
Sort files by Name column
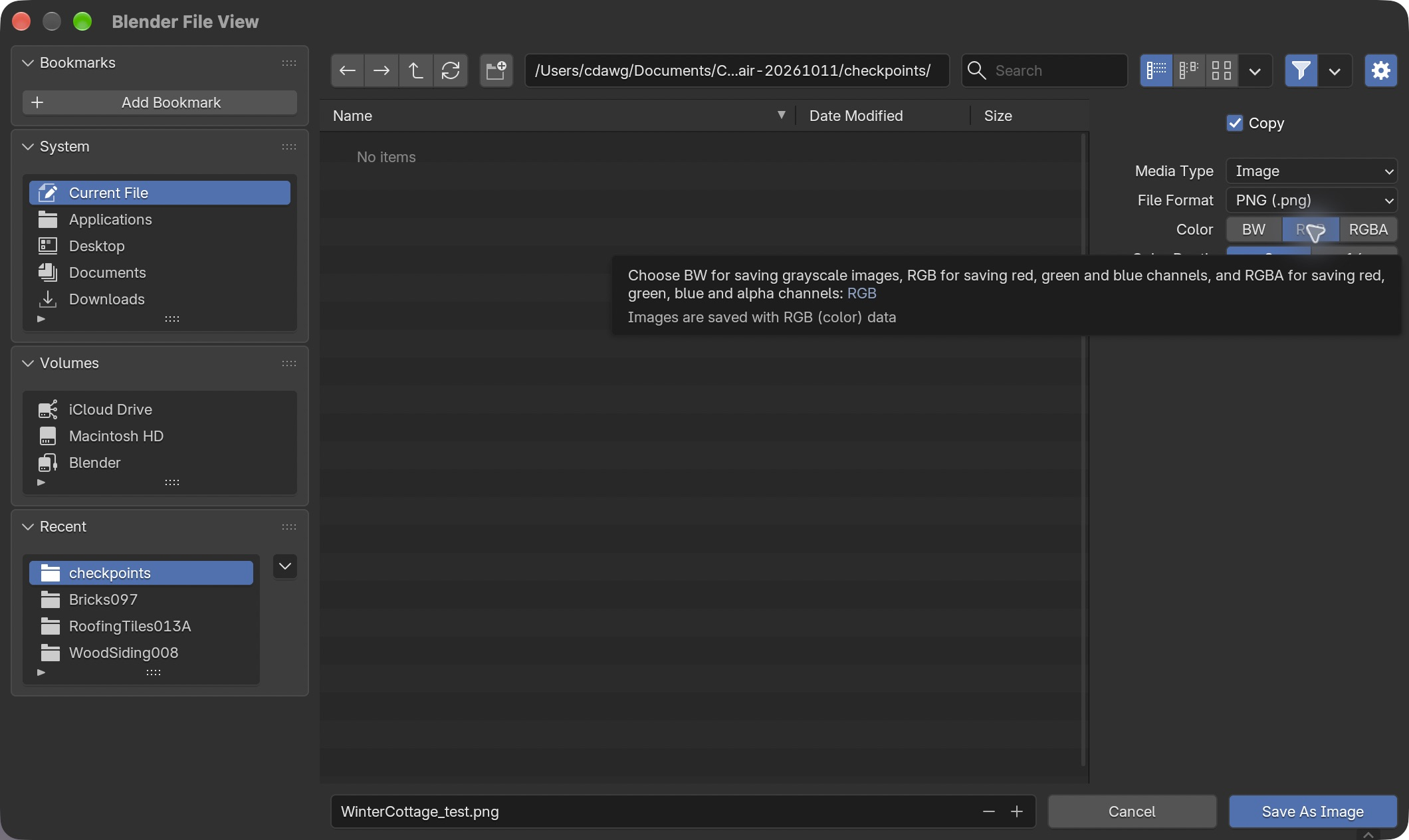(x=558, y=116)
